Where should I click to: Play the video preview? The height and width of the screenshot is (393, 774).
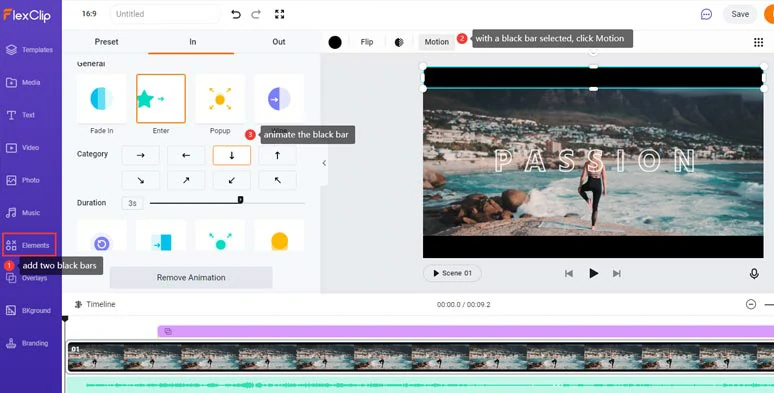pos(593,273)
